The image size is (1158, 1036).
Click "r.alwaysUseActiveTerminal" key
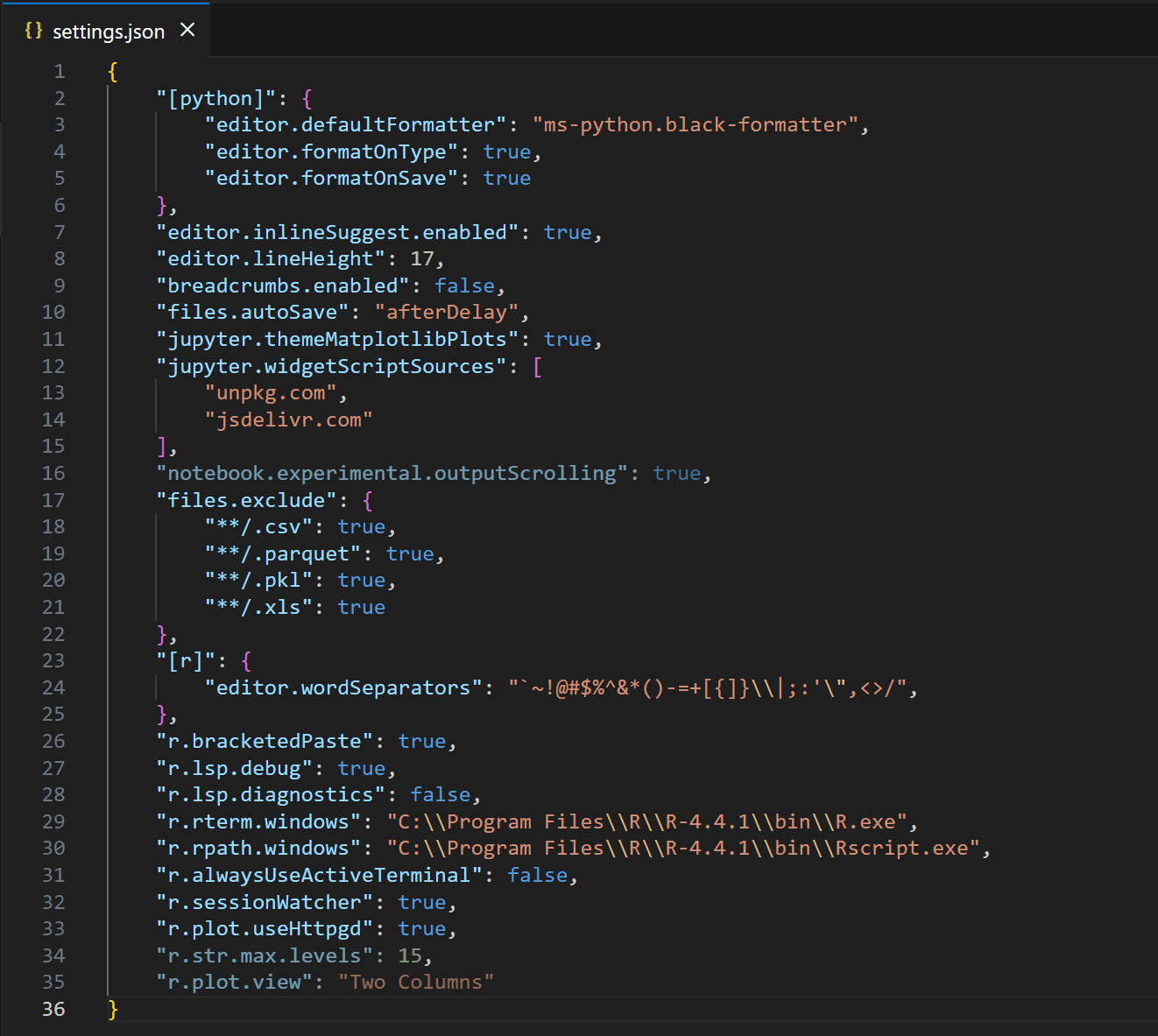click(x=319, y=876)
